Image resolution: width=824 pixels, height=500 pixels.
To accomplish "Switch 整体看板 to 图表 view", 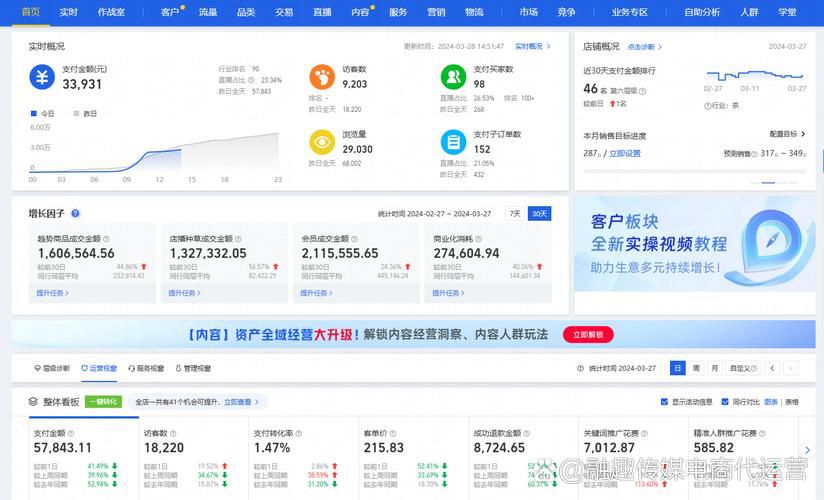I will coord(771,402).
